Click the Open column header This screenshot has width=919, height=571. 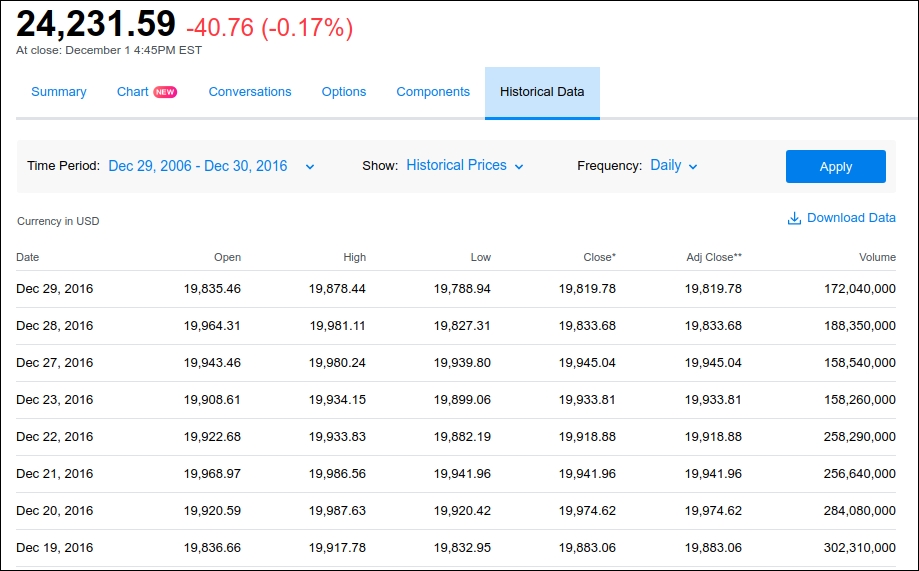pos(227,257)
